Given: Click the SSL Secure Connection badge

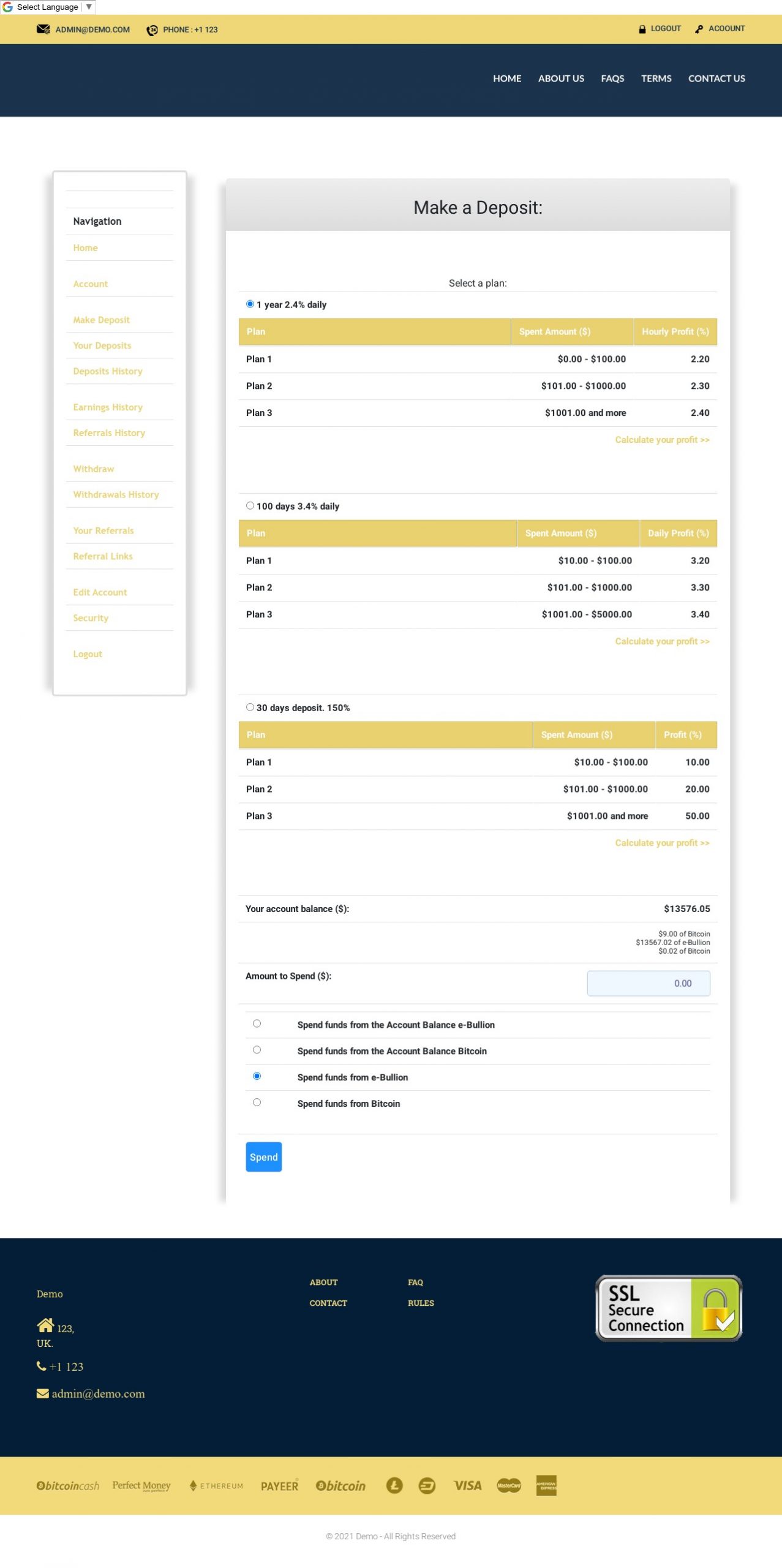Looking at the screenshot, I should [668, 1307].
